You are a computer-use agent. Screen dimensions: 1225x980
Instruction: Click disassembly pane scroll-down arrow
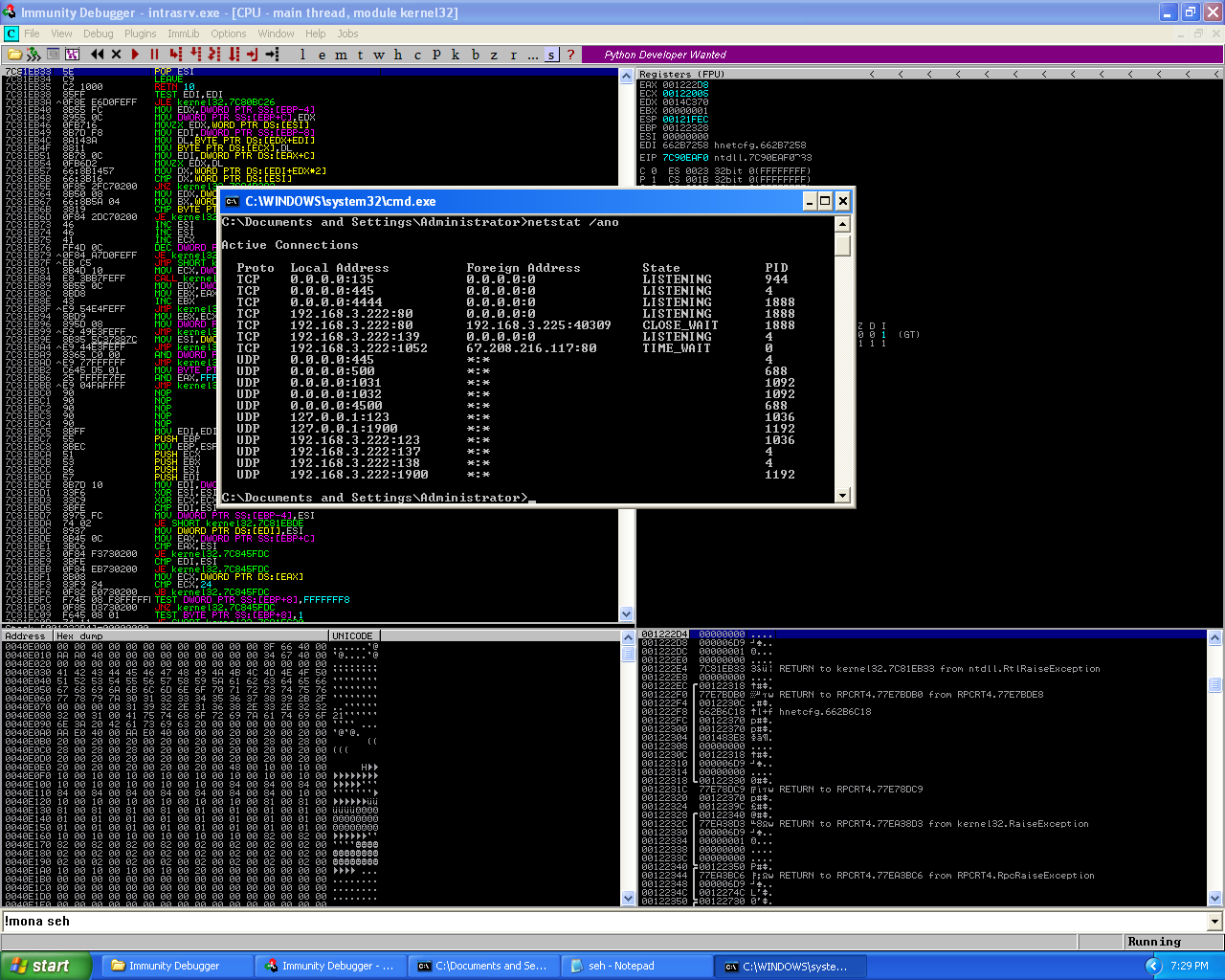[627, 613]
